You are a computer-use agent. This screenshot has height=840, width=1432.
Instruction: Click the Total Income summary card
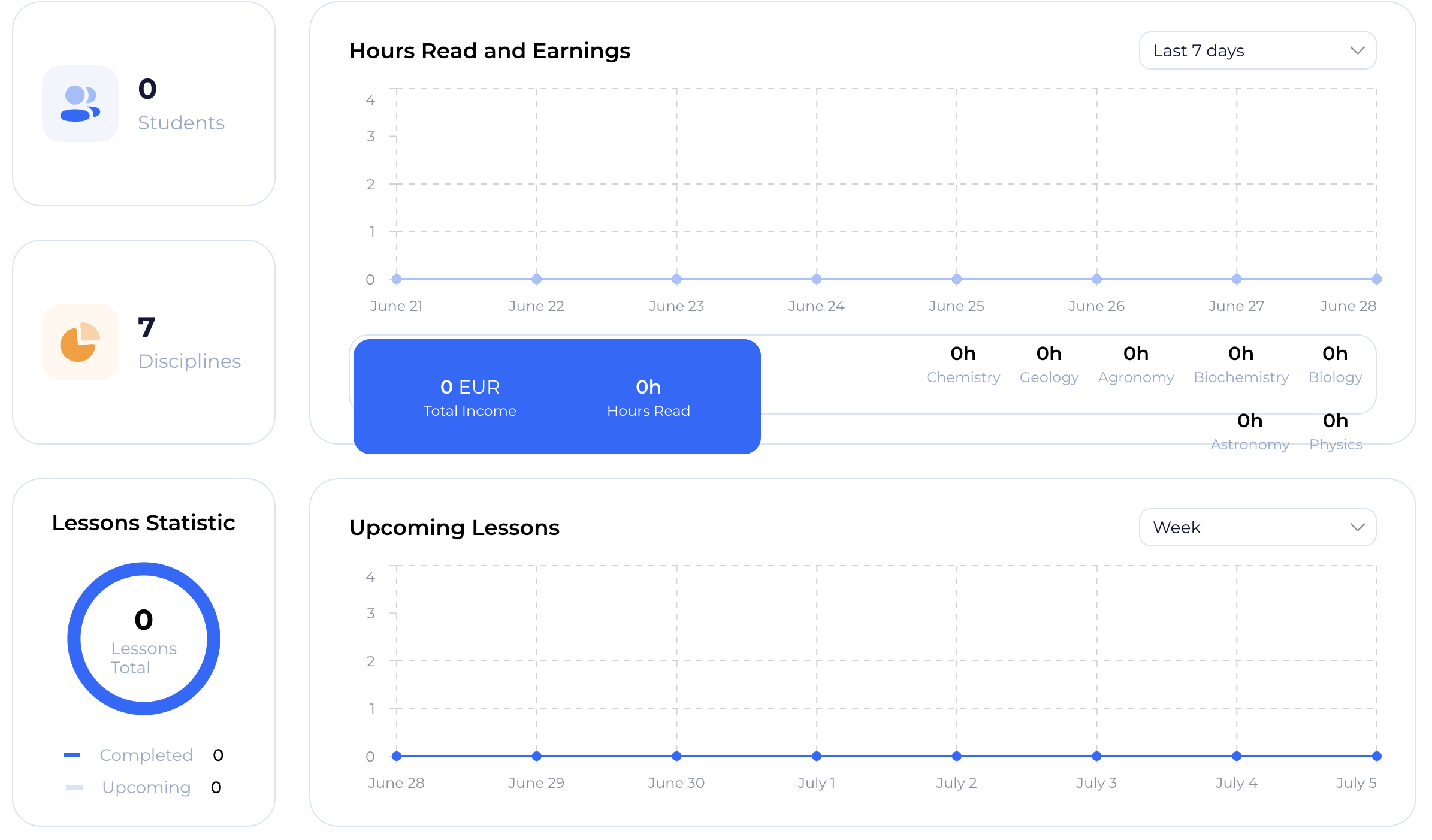[470, 397]
